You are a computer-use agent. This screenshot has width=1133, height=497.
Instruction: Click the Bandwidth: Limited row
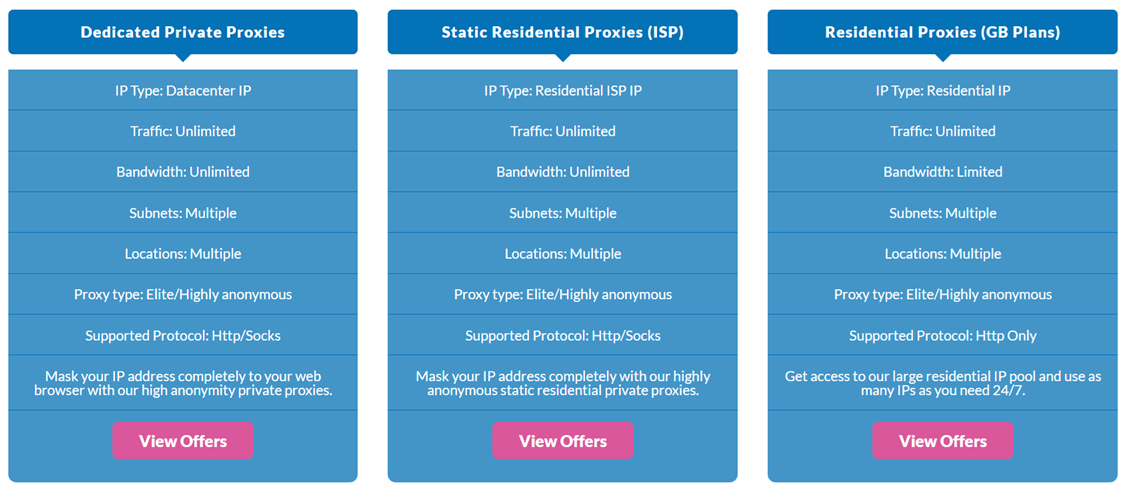tap(943, 172)
